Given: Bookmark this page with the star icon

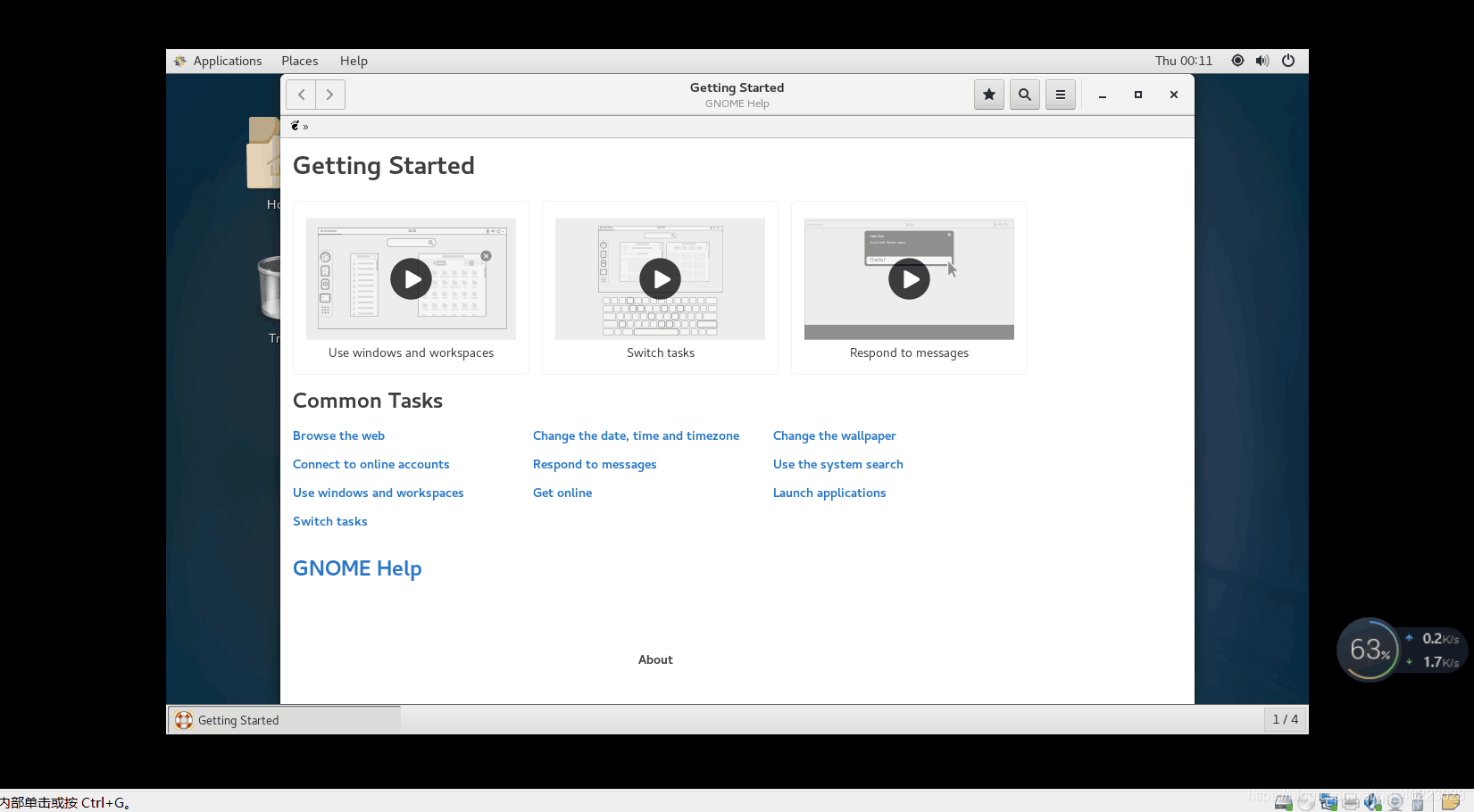Looking at the screenshot, I should tap(989, 95).
